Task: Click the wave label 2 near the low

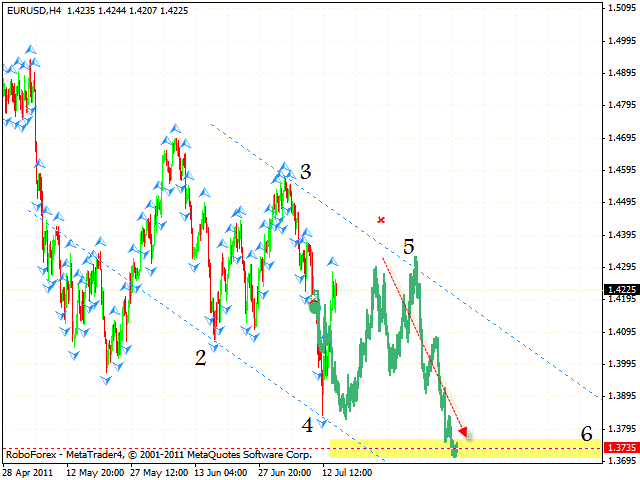Action: coord(200,357)
